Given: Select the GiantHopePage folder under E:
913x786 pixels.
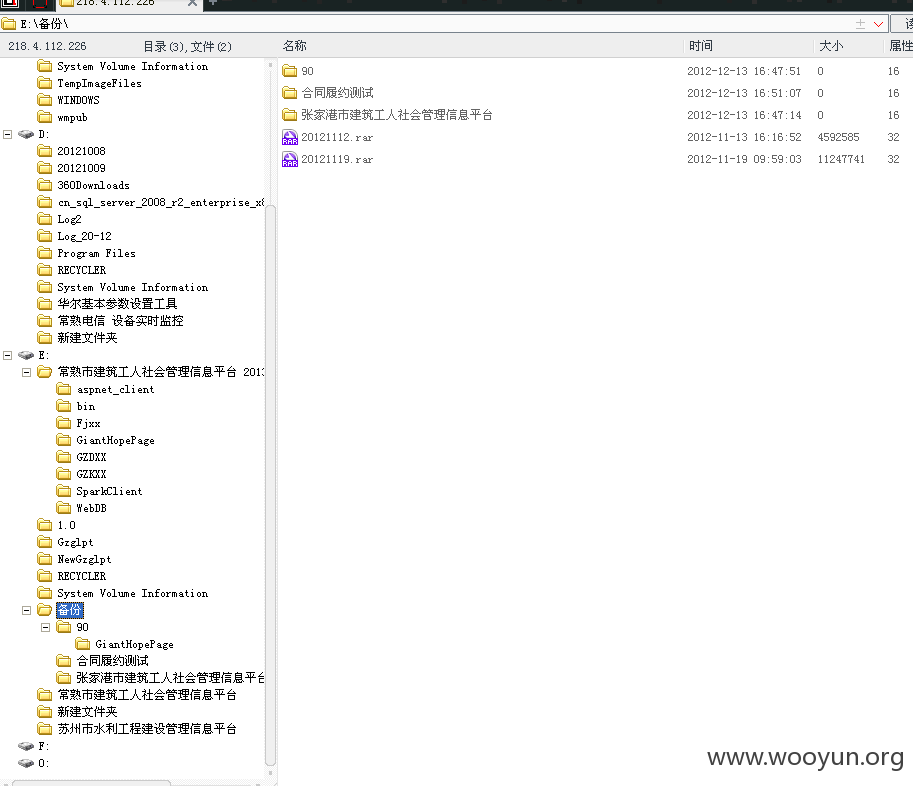Looking at the screenshot, I should click(x=115, y=440).
